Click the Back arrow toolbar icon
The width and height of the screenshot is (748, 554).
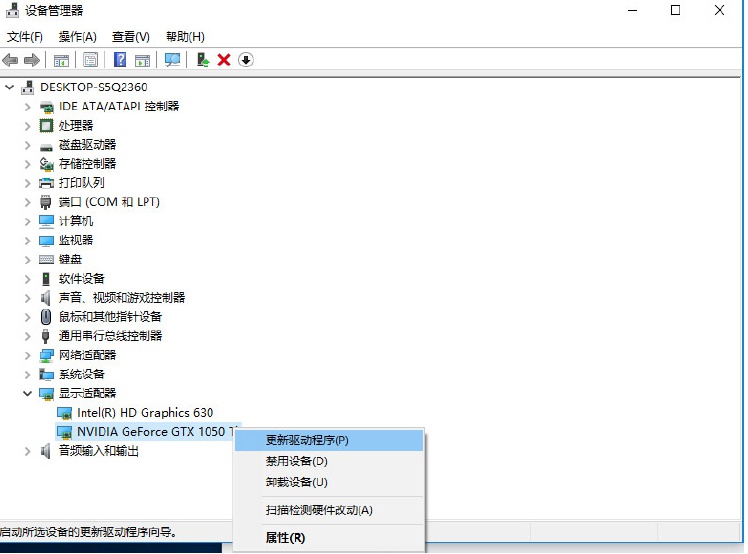10,60
